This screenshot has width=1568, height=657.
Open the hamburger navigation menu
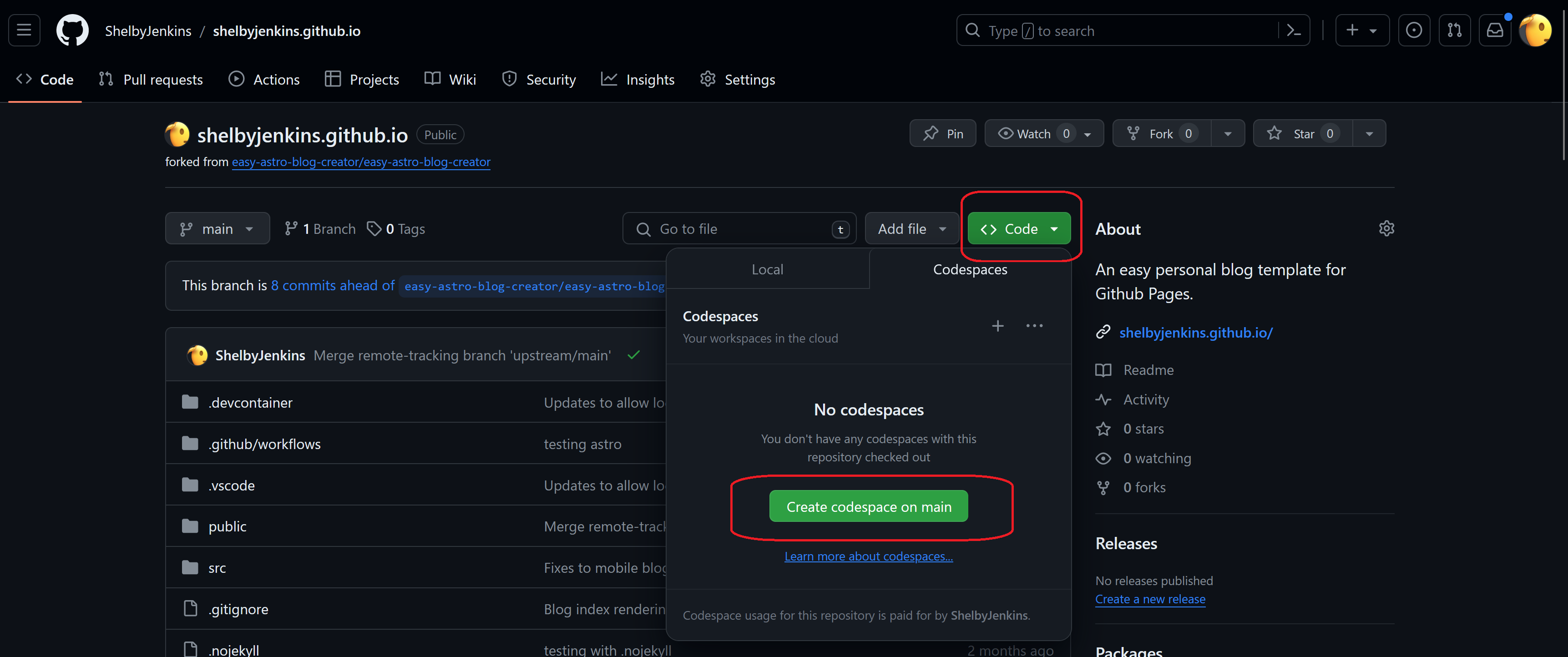pos(24,30)
